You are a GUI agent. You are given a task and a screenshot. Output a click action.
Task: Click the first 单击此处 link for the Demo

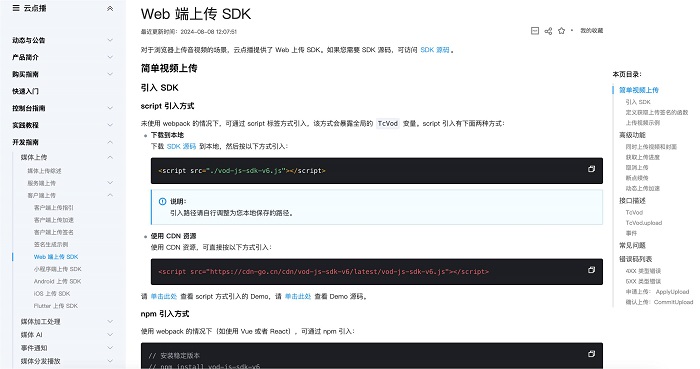point(163,296)
